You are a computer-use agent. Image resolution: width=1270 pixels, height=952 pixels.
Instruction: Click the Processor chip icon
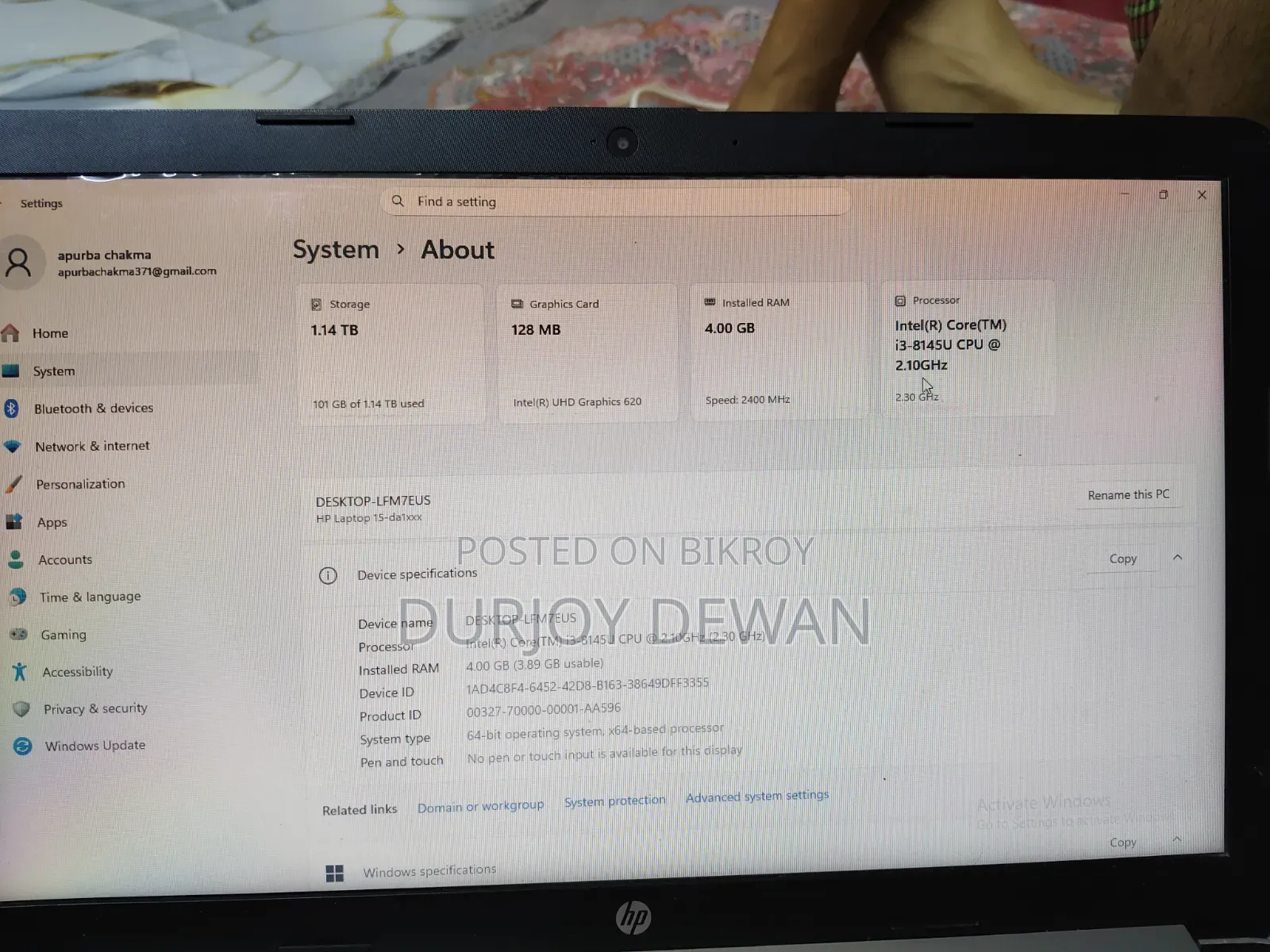pyautogui.click(x=900, y=301)
